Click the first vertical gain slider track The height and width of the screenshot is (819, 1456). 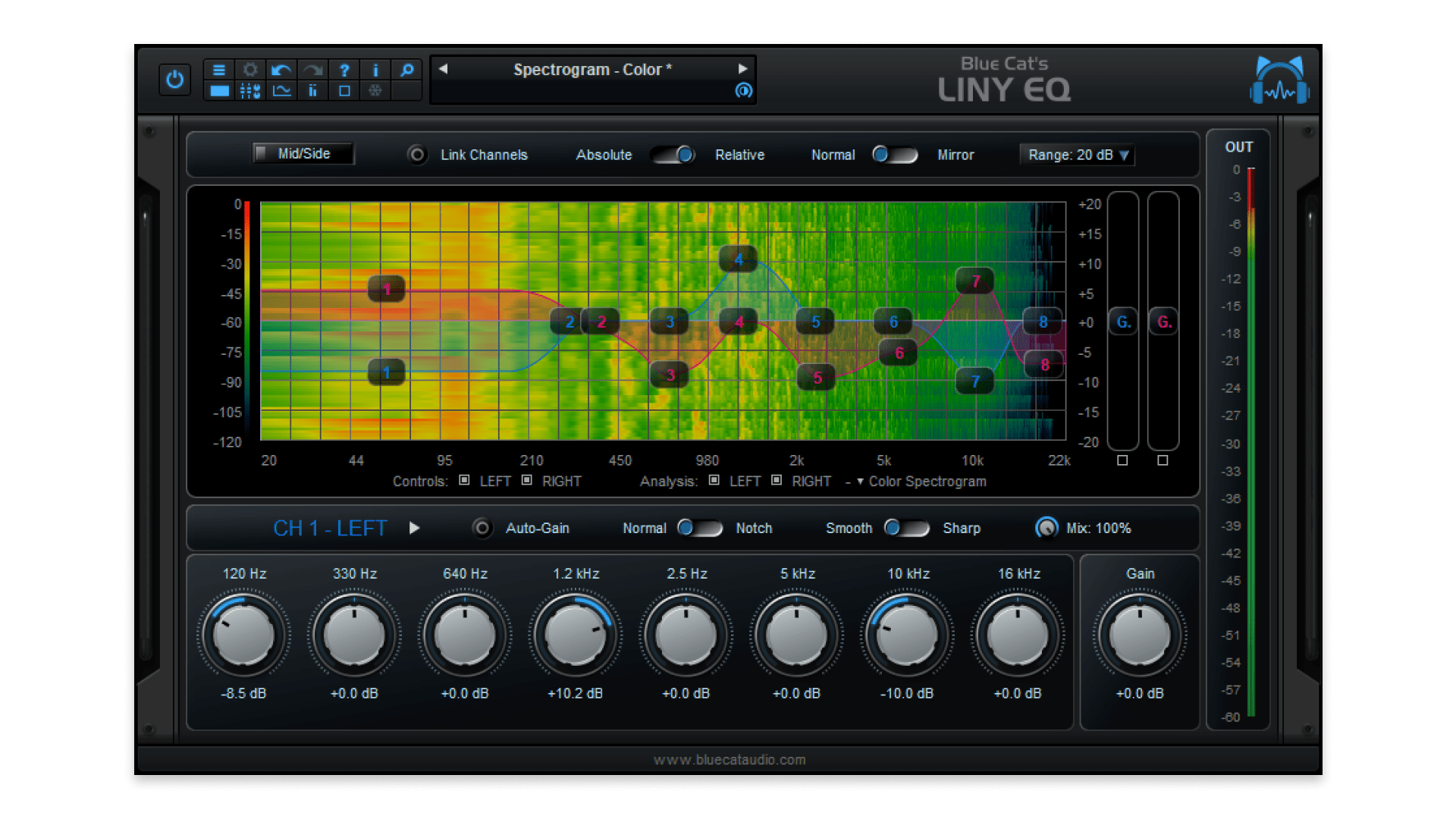[1123, 322]
